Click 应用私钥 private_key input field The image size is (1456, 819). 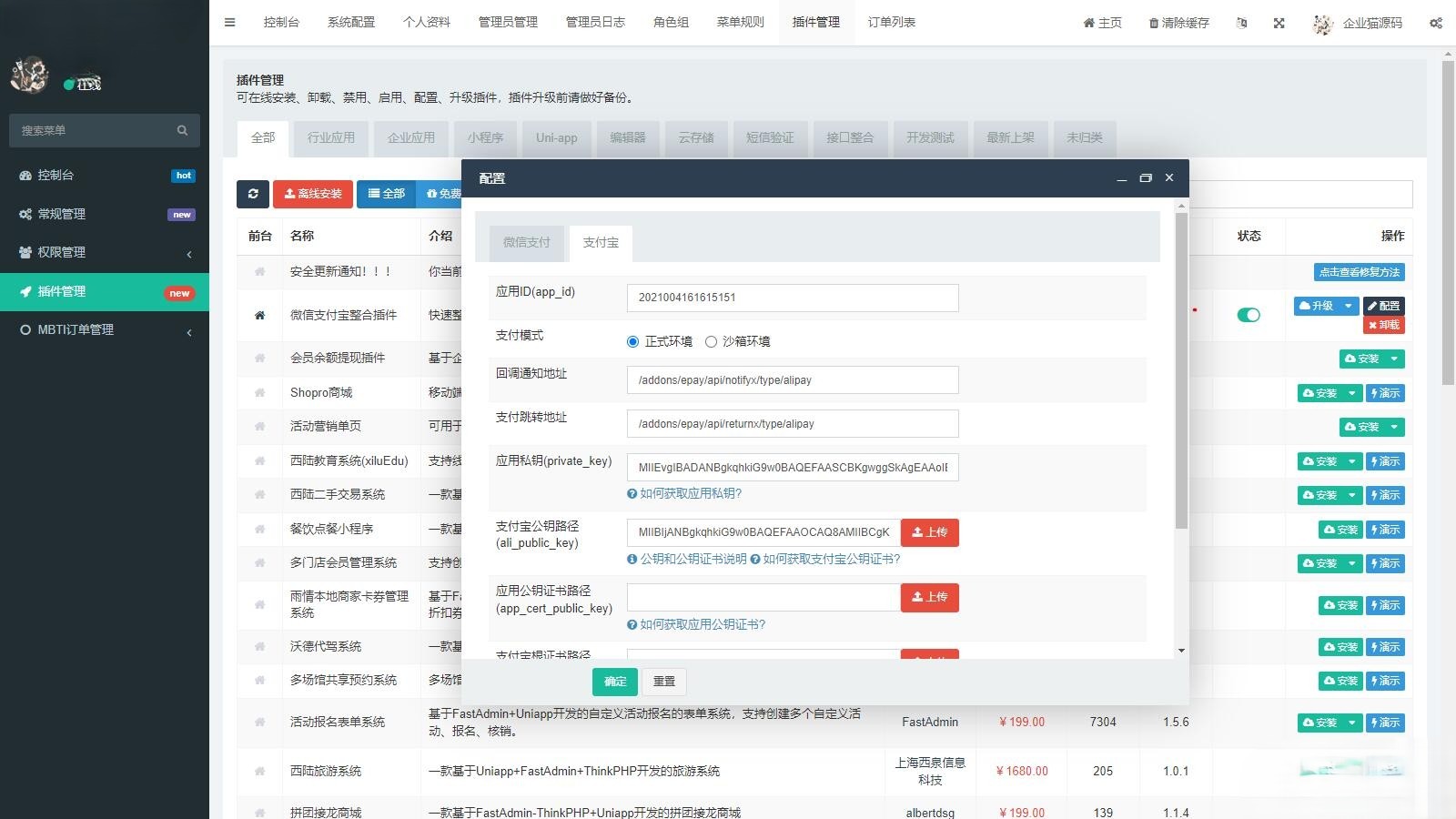793,468
